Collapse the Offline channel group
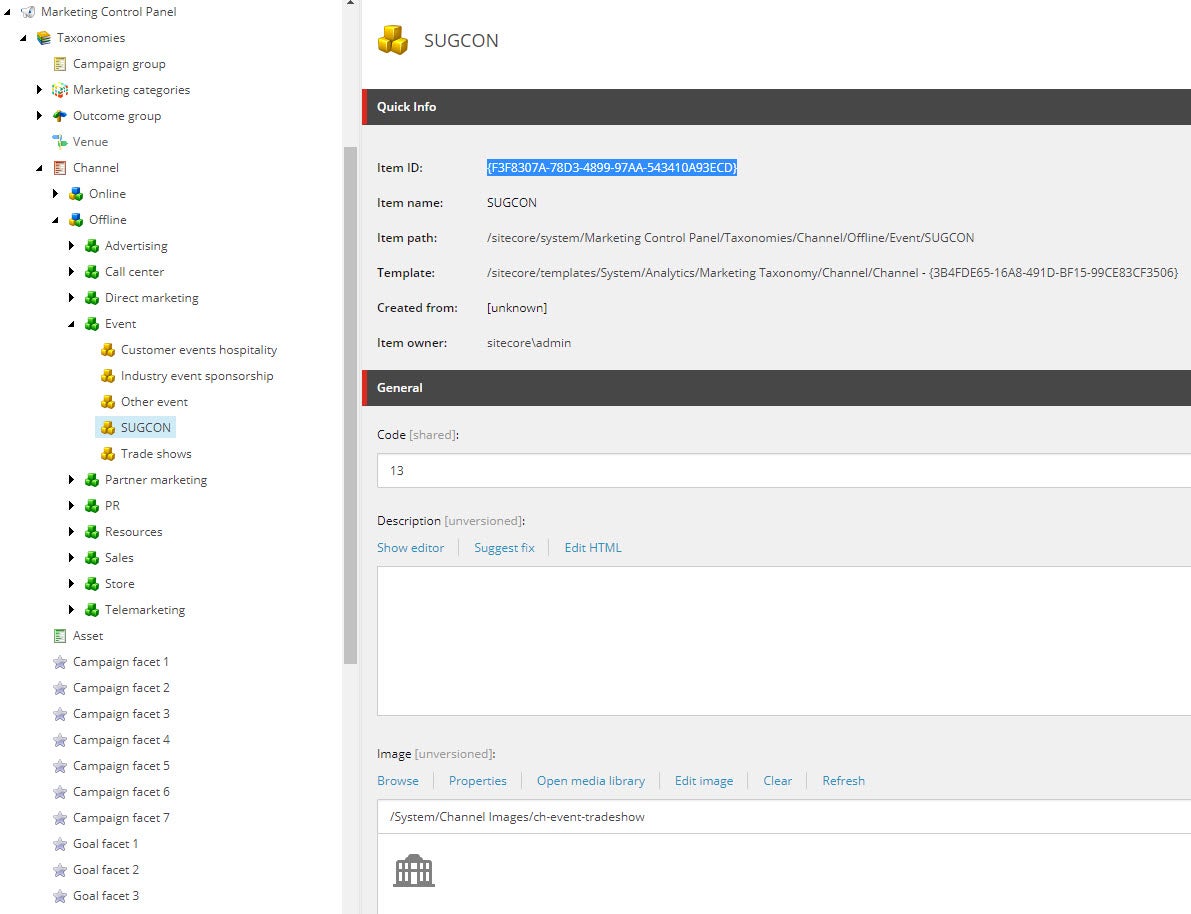The image size is (1191, 914). pos(56,219)
